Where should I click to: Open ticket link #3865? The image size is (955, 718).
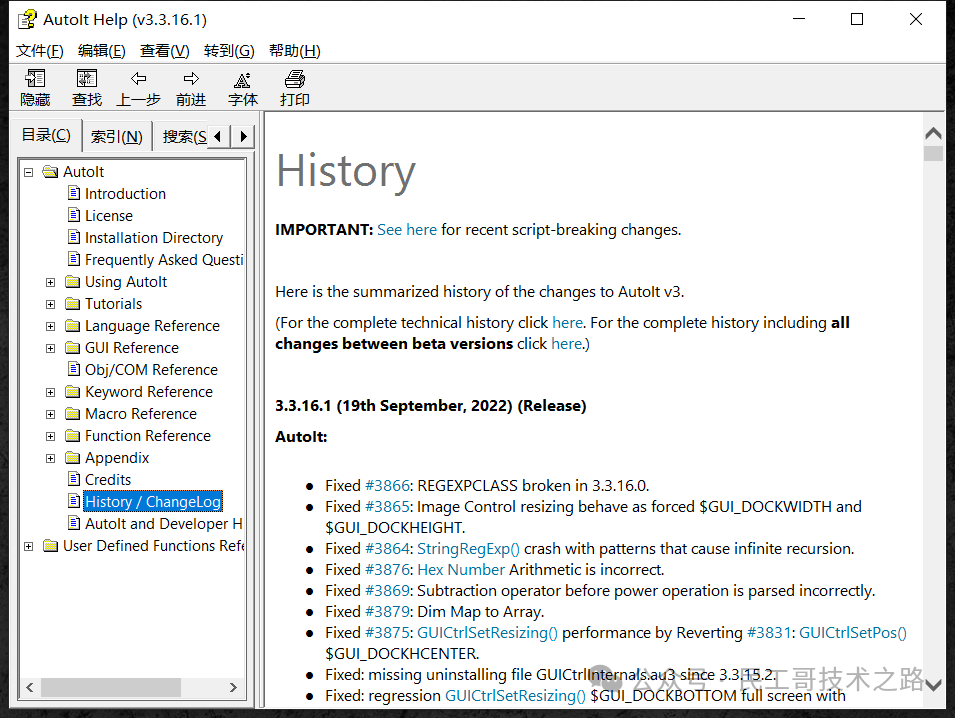click(387, 507)
